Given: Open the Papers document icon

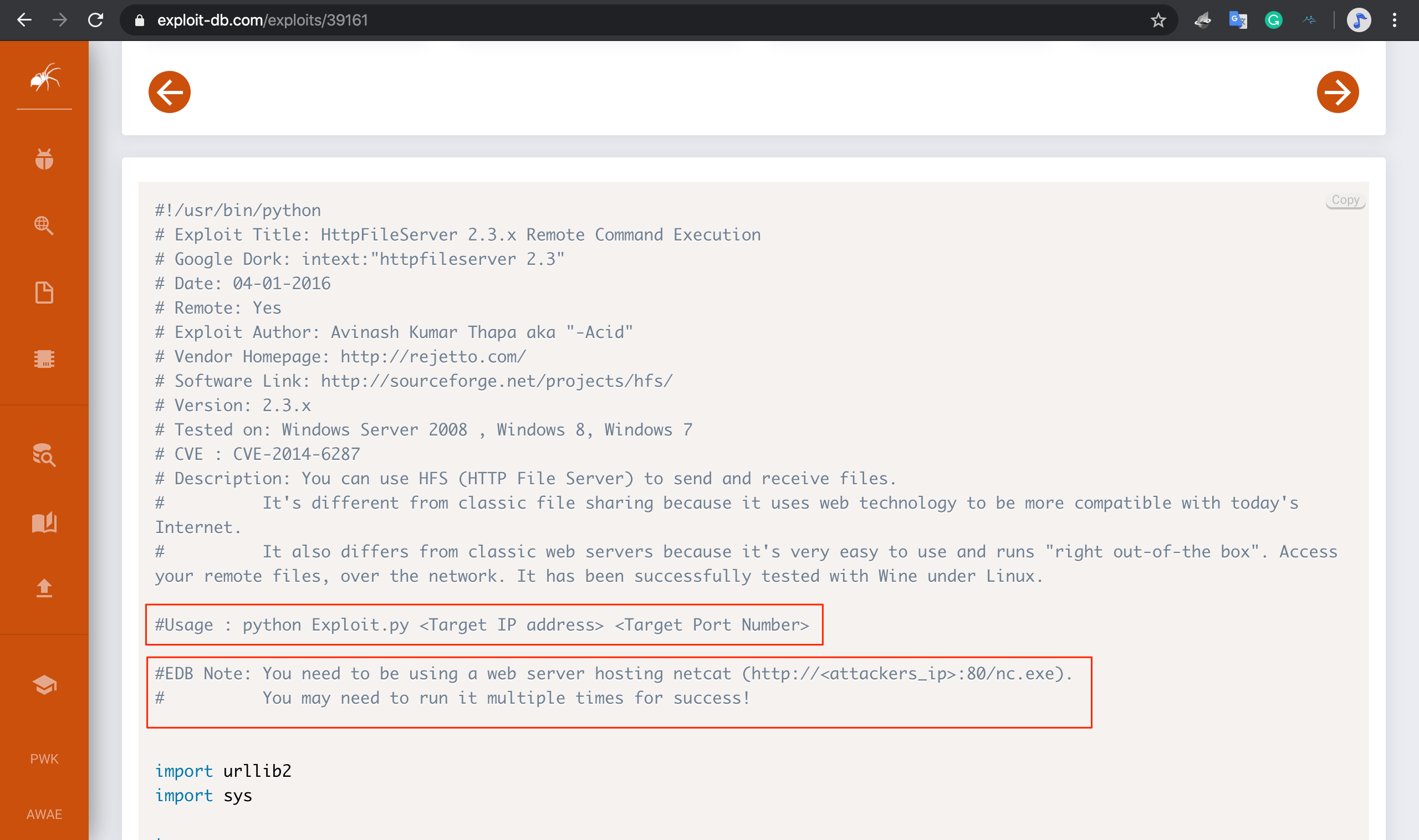Looking at the screenshot, I should tap(44, 292).
